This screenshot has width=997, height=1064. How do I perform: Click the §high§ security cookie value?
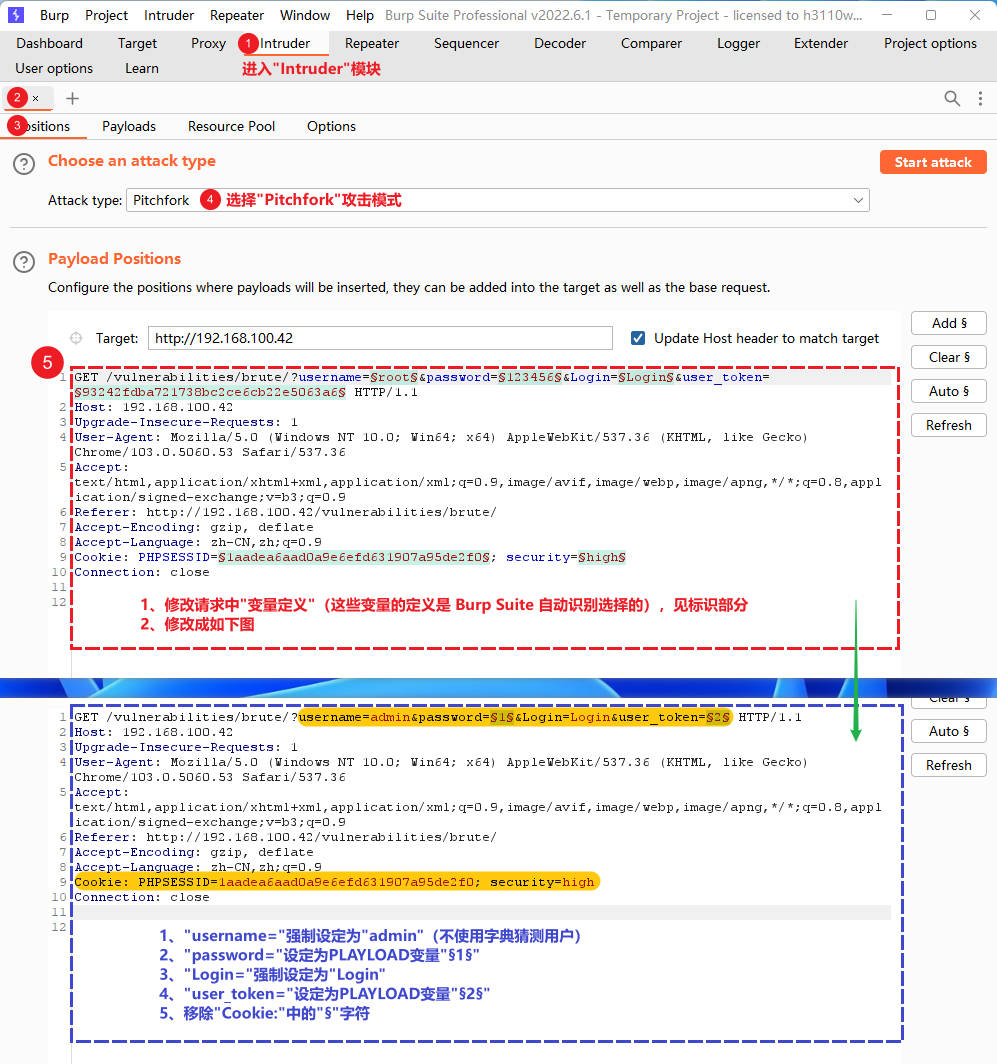click(601, 557)
